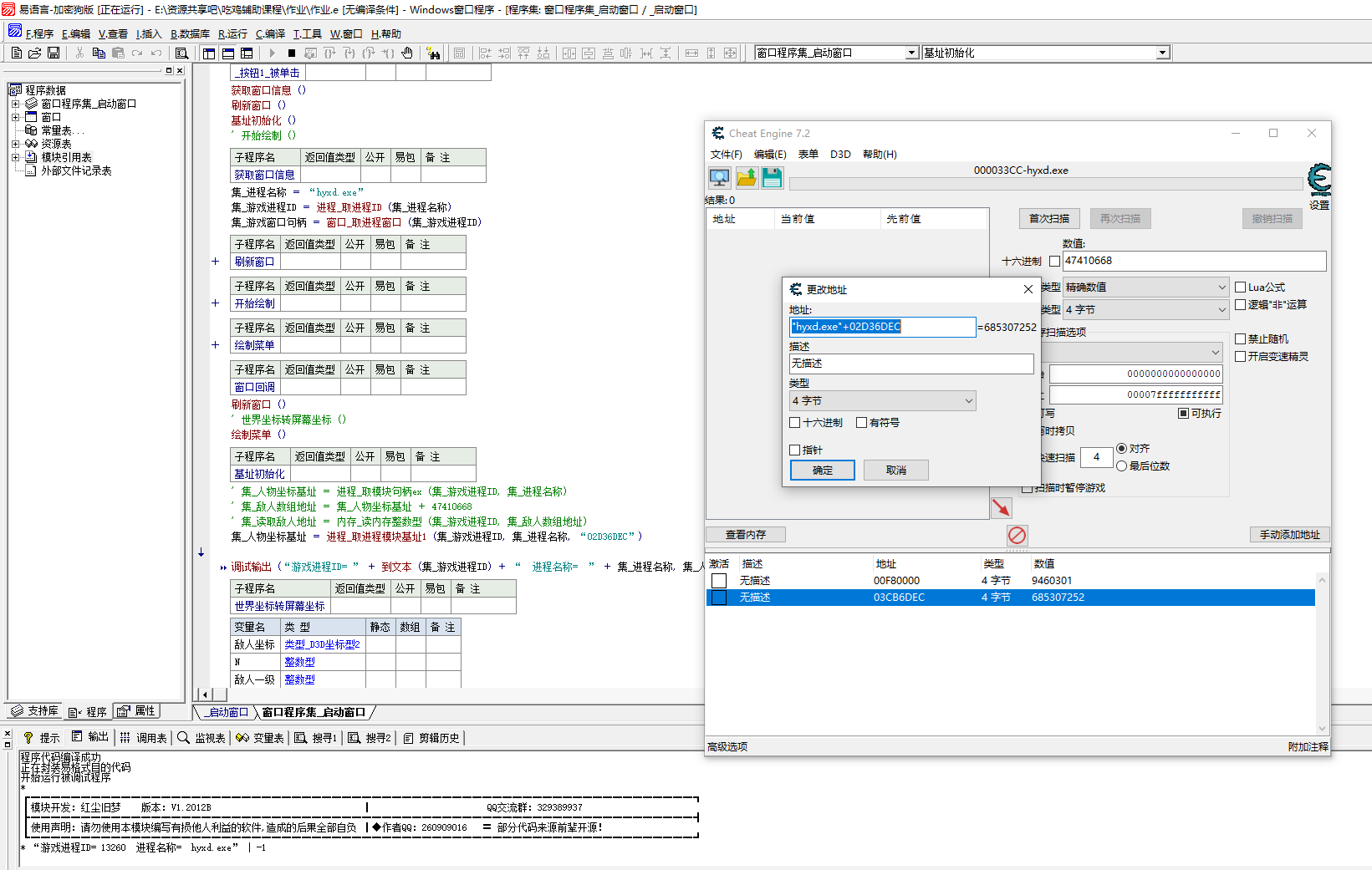Image resolution: width=1372 pixels, height=870 pixels.
Task: Open the 精确数值 scan type dropdown
Action: tap(1145, 287)
